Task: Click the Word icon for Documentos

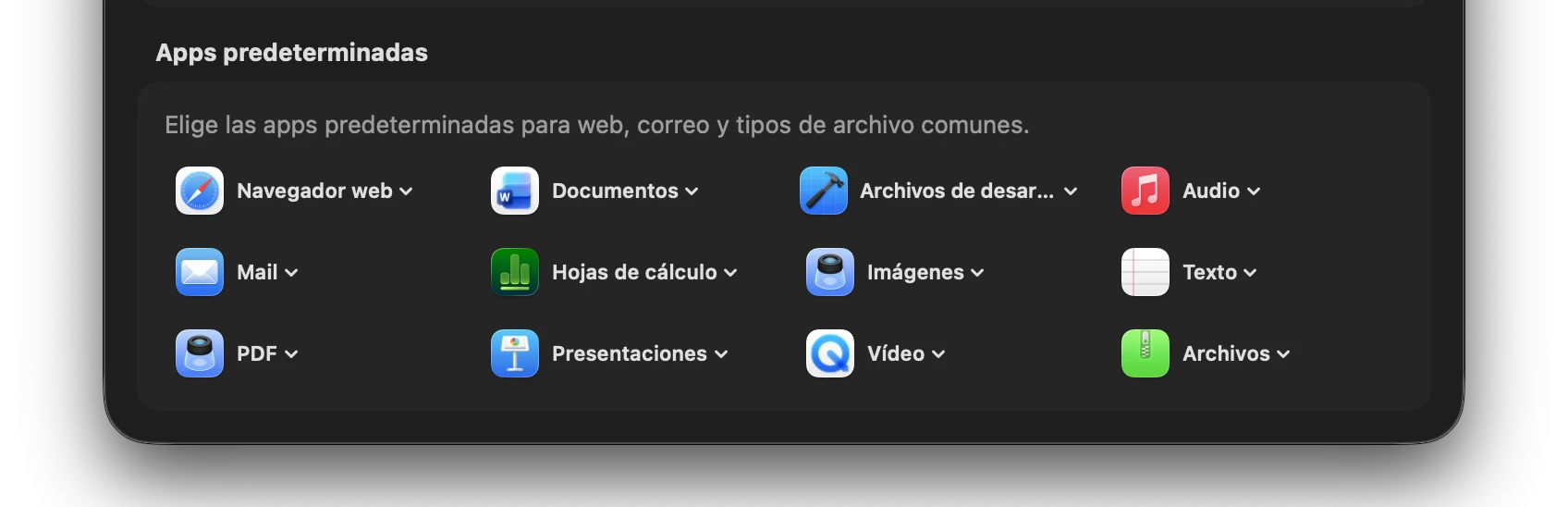Action: (515, 191)
